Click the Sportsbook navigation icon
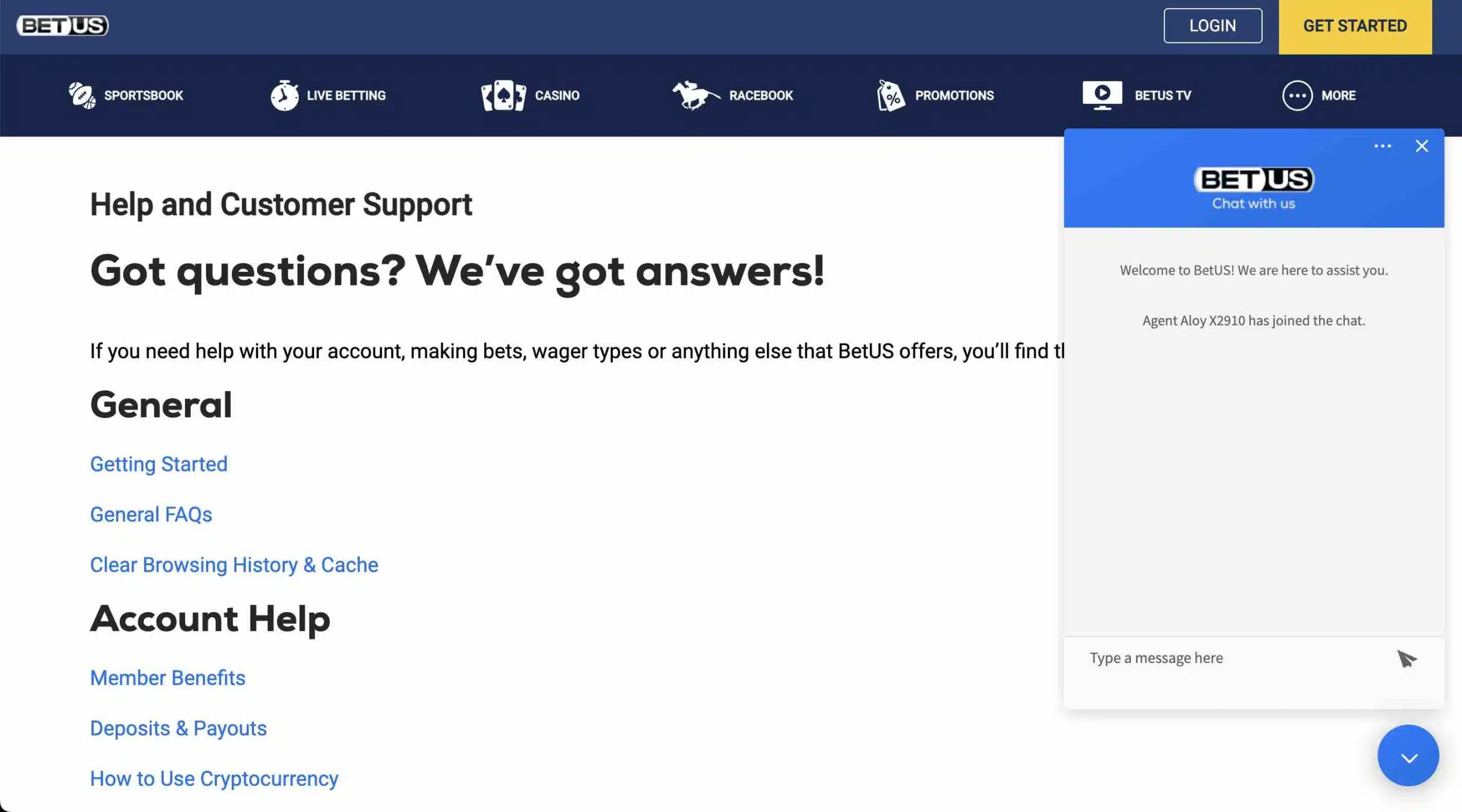Screen dimensions: 1462x812 (x=81, y=95)
